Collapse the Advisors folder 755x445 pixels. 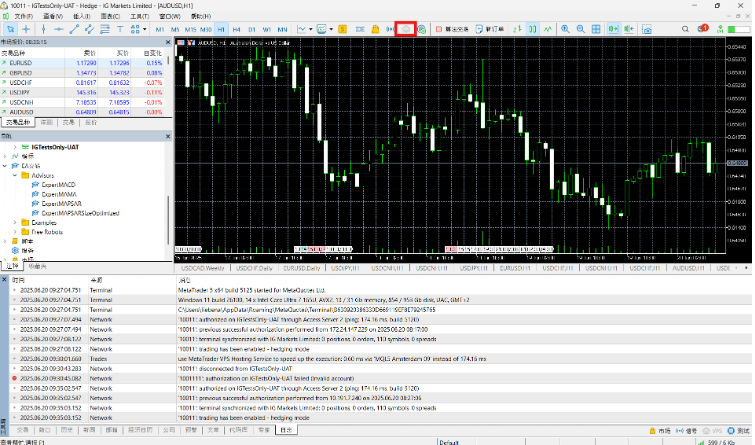click(x=13, y=175)
